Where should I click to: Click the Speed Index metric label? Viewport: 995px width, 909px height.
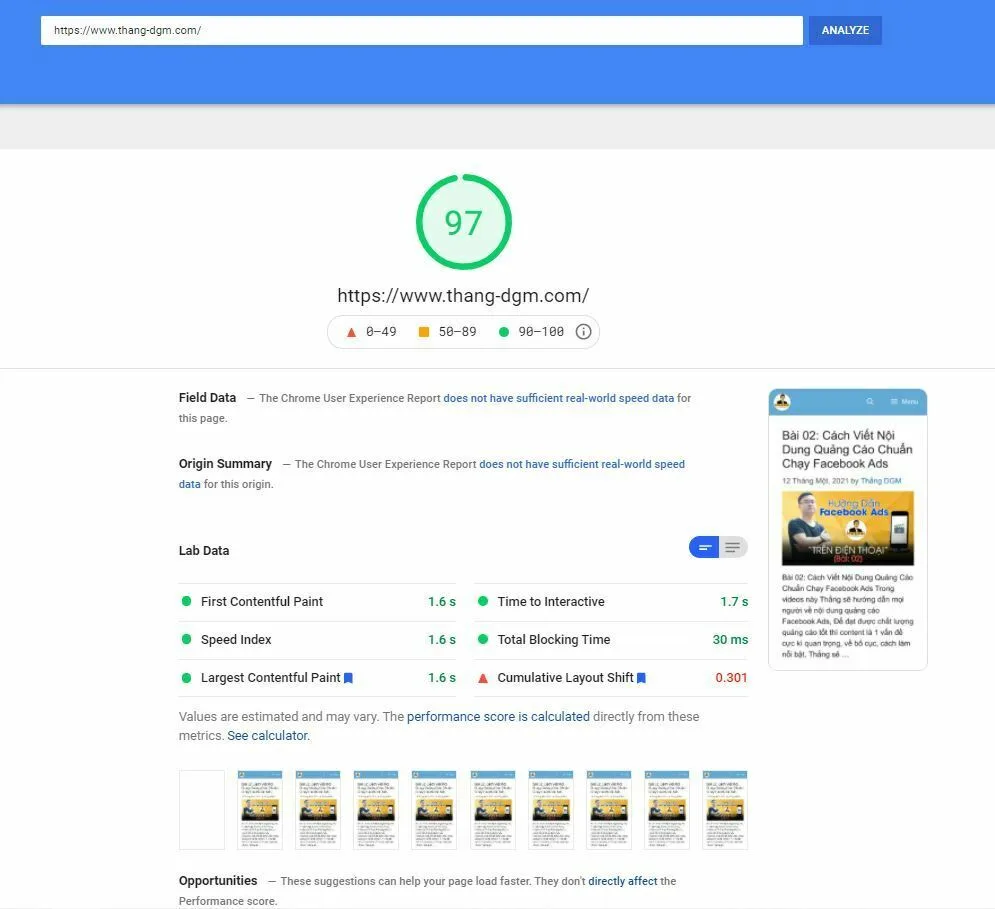click(x=236, y=640)
